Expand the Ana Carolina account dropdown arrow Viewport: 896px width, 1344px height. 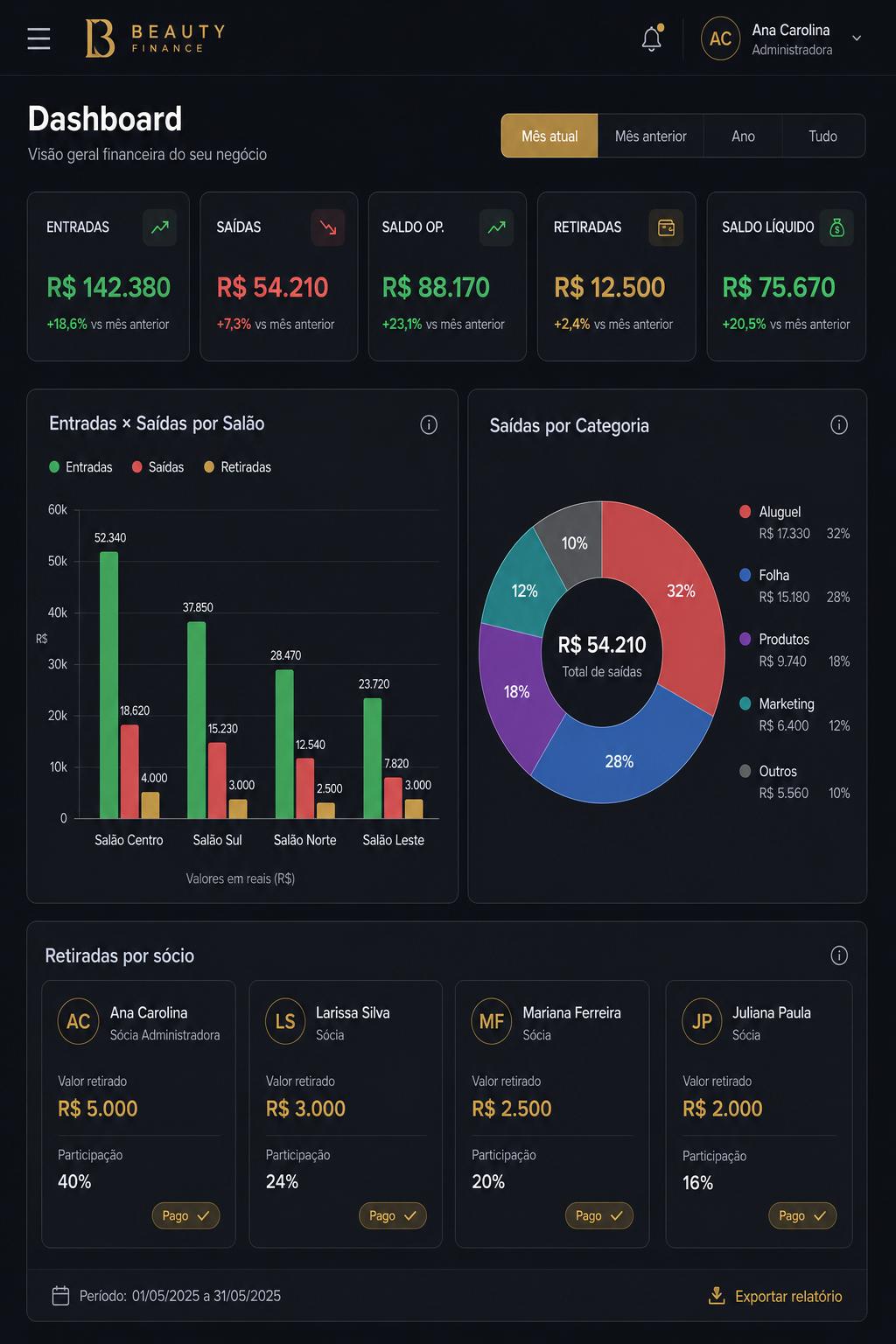pyautogui.click(x=857, y=38)
